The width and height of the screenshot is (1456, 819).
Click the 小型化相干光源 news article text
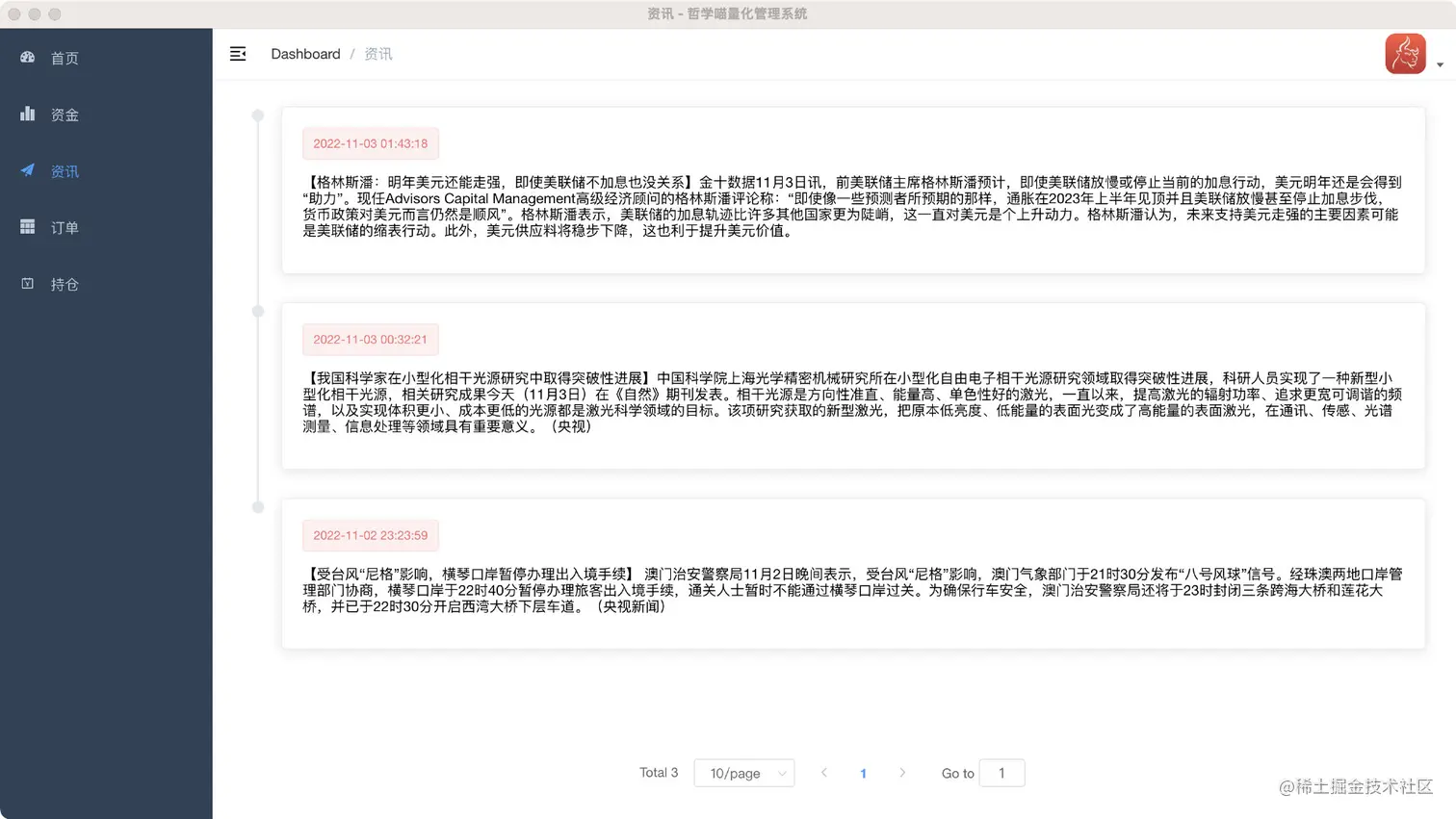click(x=852, y=402)
